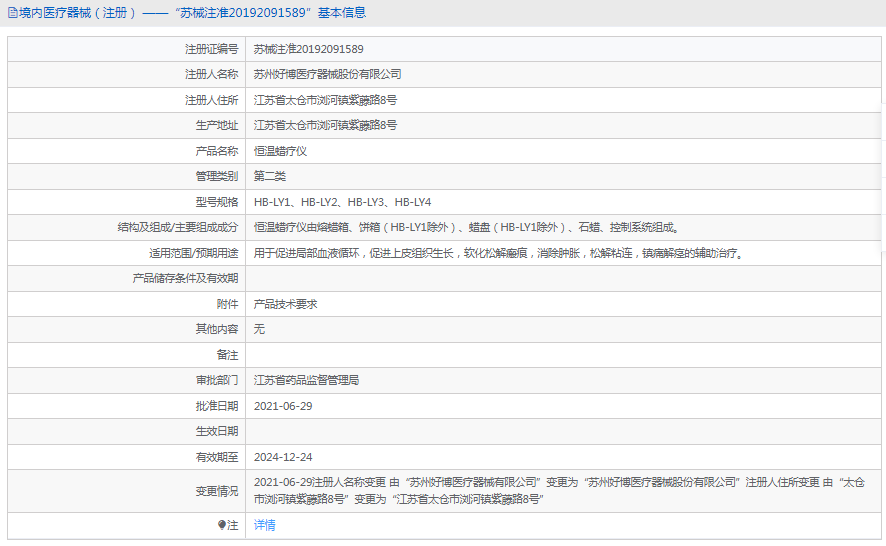Select the registrant address in the 注册人住所 row
Image resolution: width=886 pixels, height=546 pixels.
click(x=325, y=100)
